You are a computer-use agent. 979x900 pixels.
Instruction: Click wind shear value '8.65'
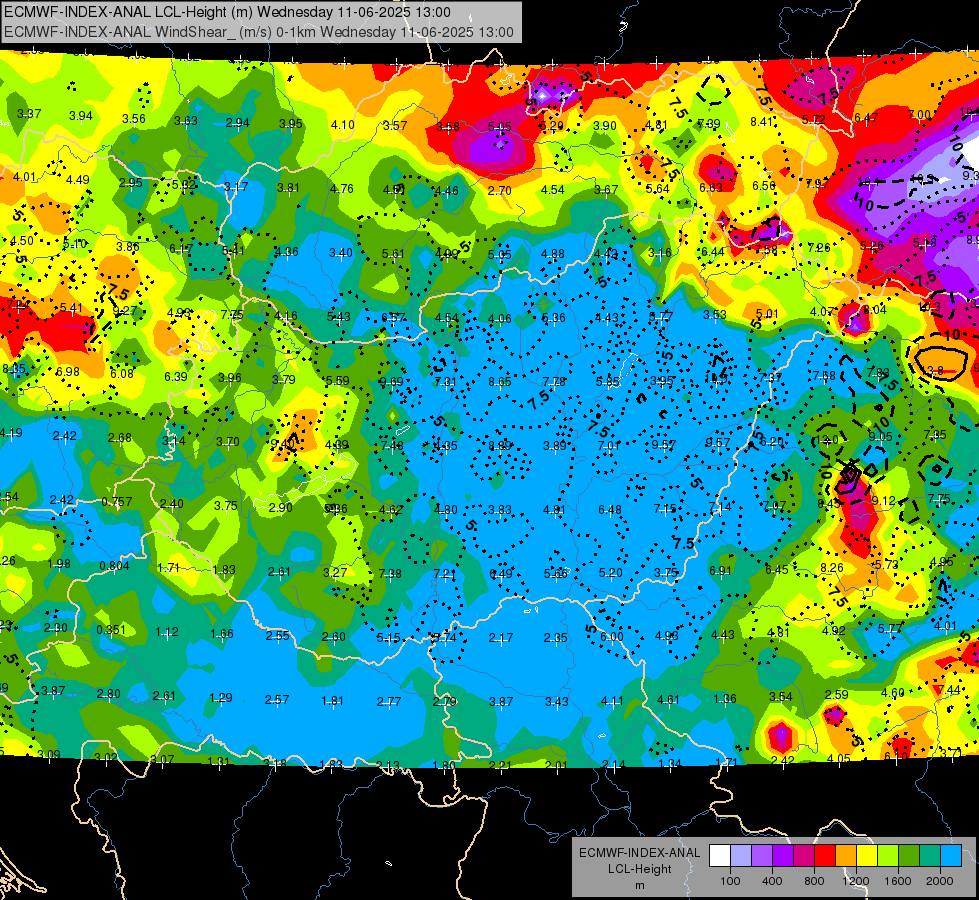[499, 382]
